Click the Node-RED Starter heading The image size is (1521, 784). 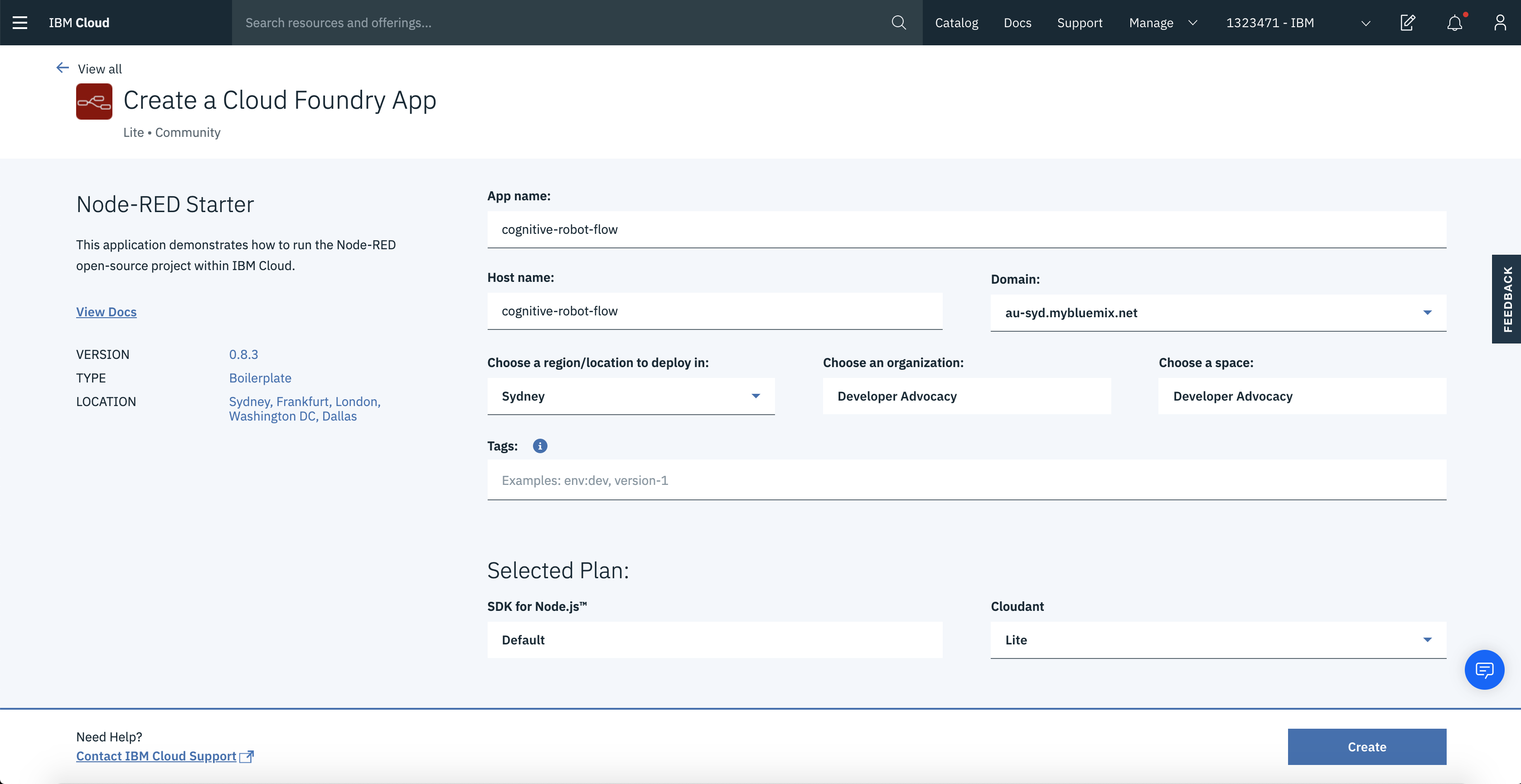pyautogui.click(x=165, y=204)
